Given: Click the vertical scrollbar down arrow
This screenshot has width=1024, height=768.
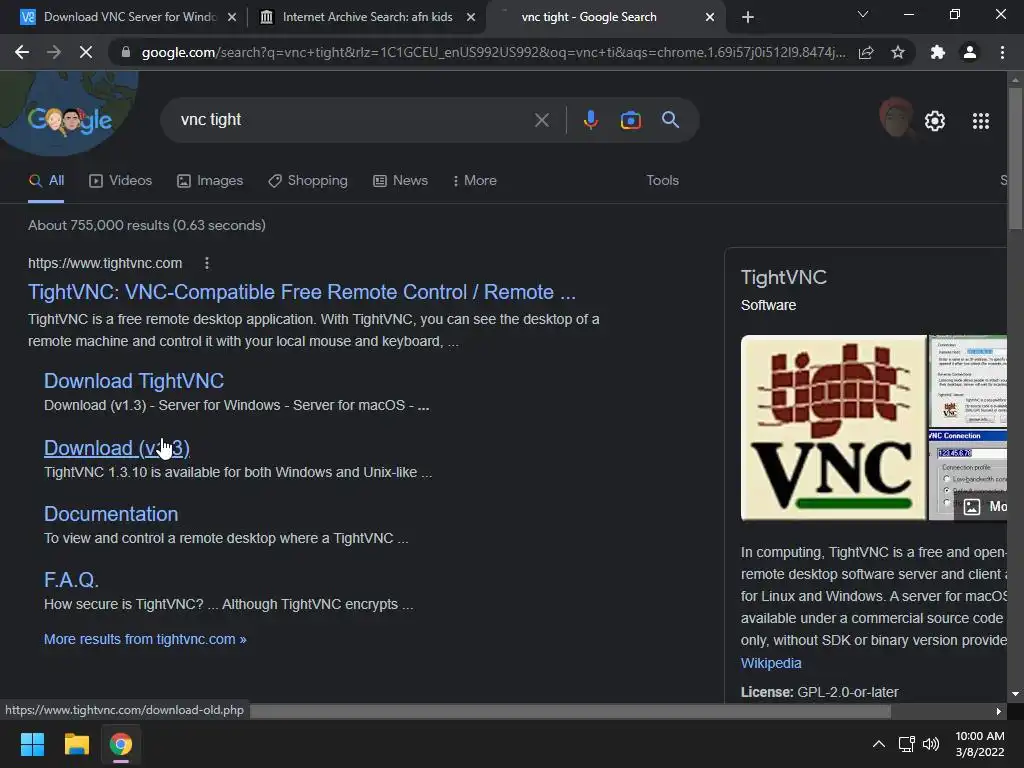Looking at the screenshot, I should (x=1015, y=694).
